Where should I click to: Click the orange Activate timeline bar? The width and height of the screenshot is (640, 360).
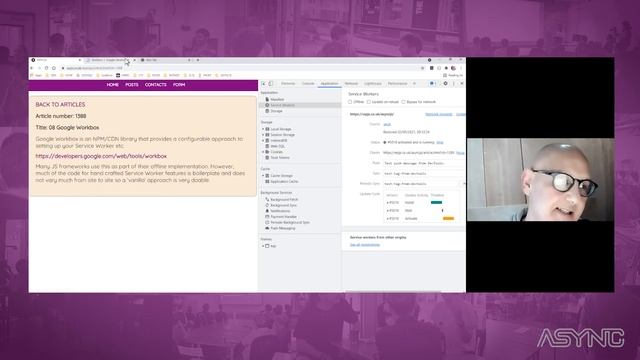tap(448, 219)
